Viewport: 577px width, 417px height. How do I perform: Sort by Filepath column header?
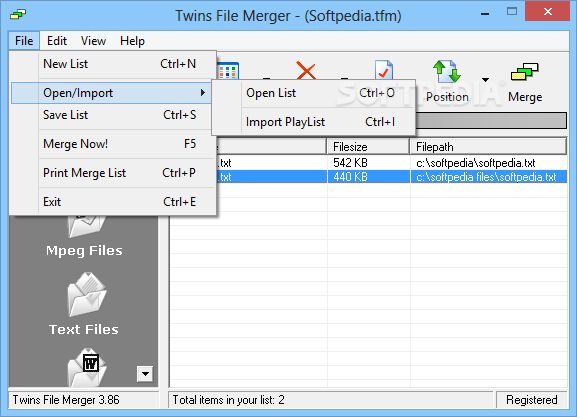pos(488,147)
